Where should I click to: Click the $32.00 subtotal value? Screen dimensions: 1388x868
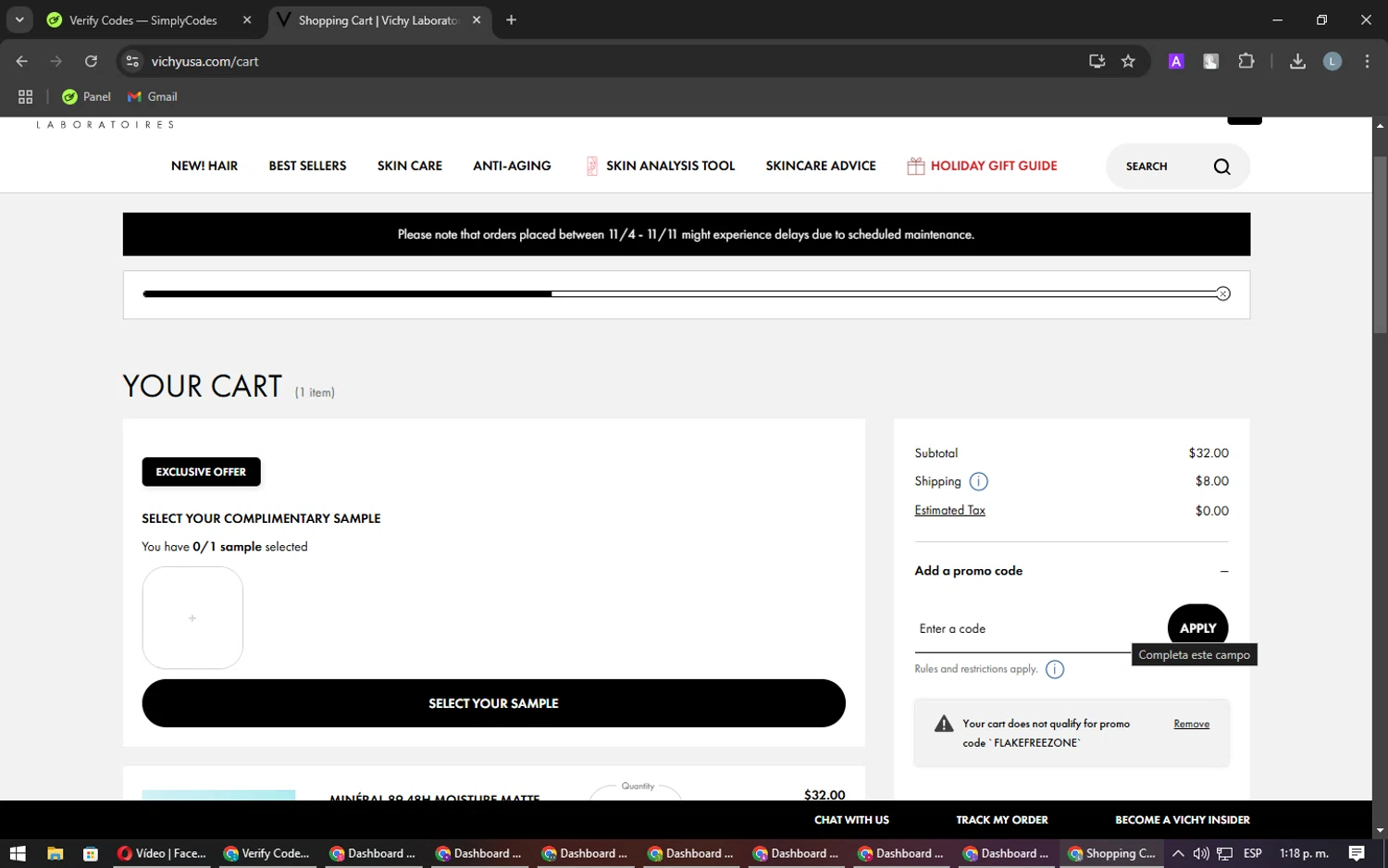click(1208, 453)
